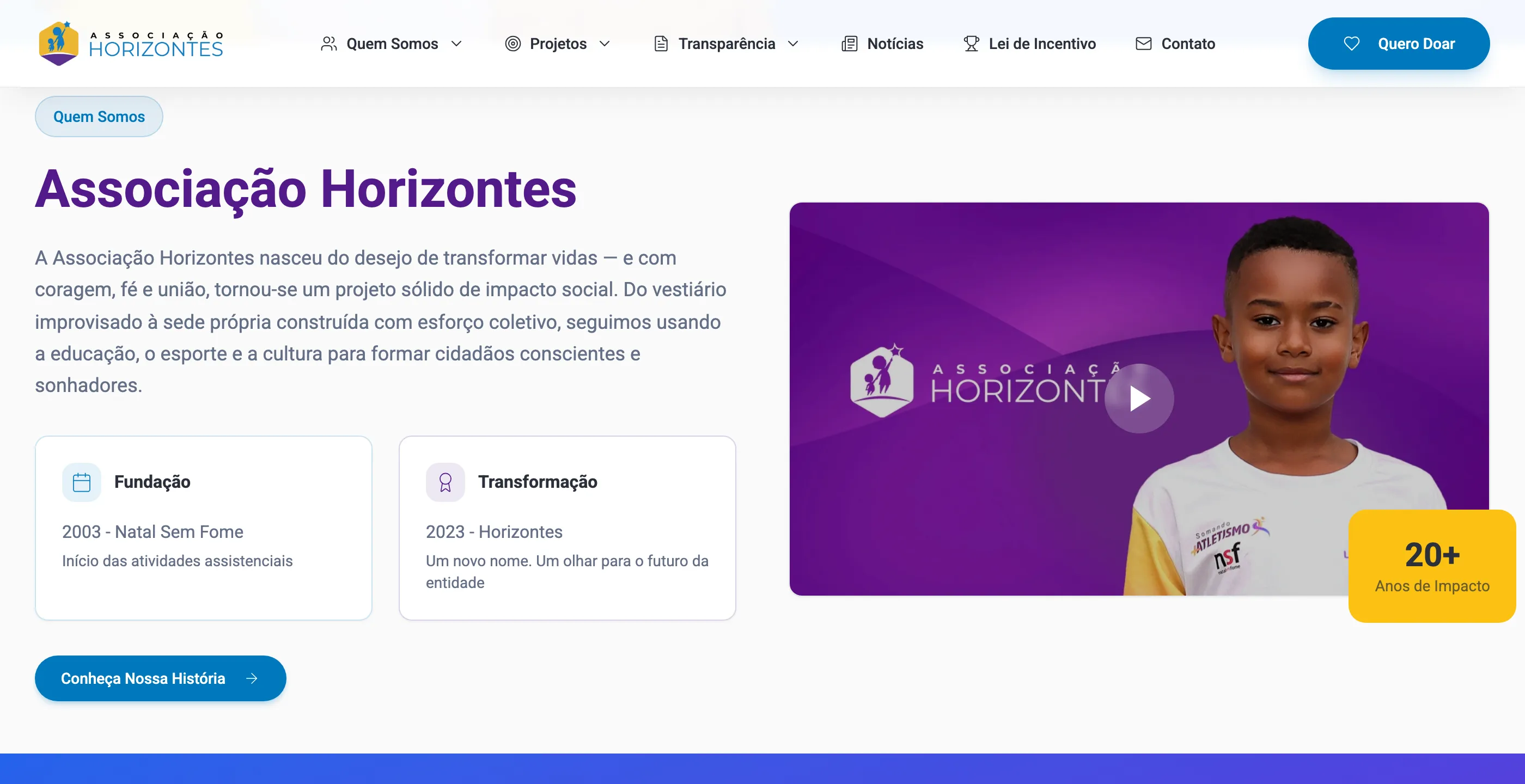Click the newspaper icon beside Notícias

click(850, 44)
